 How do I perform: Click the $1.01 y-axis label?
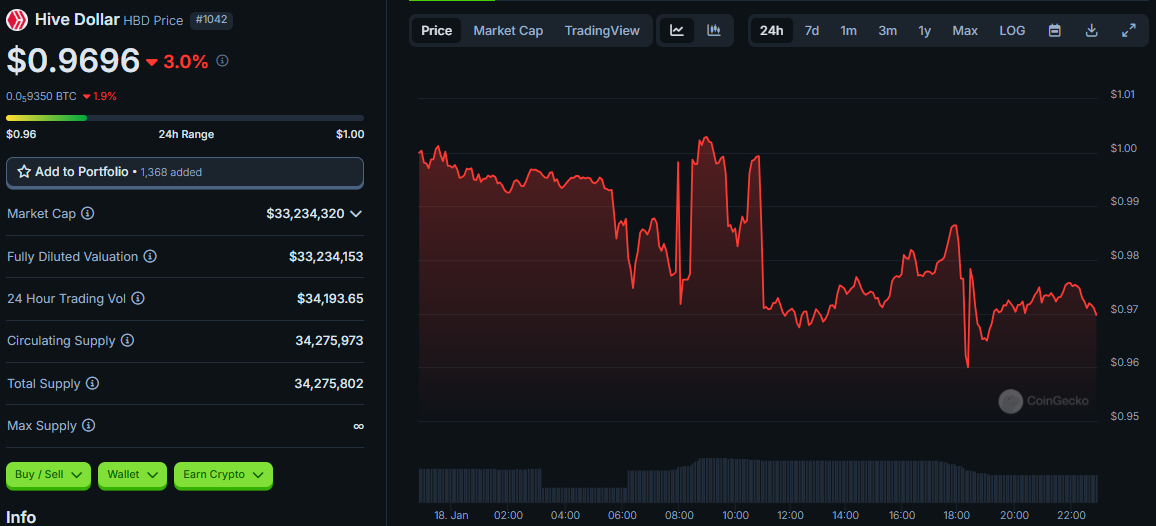coord(1124,94)
